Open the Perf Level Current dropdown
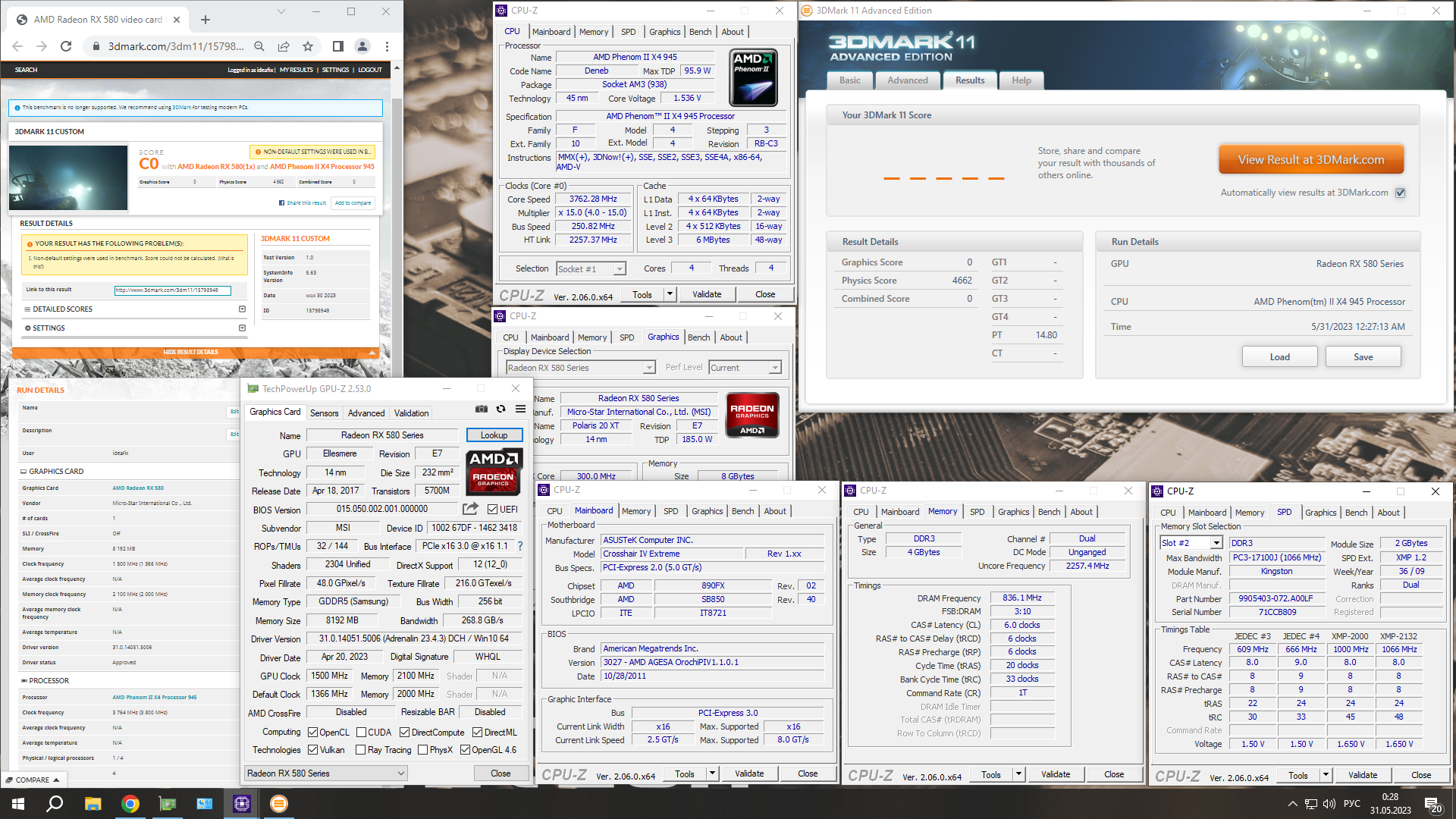The width and height of the screenshot is (1456, 819). pos(745,368)
